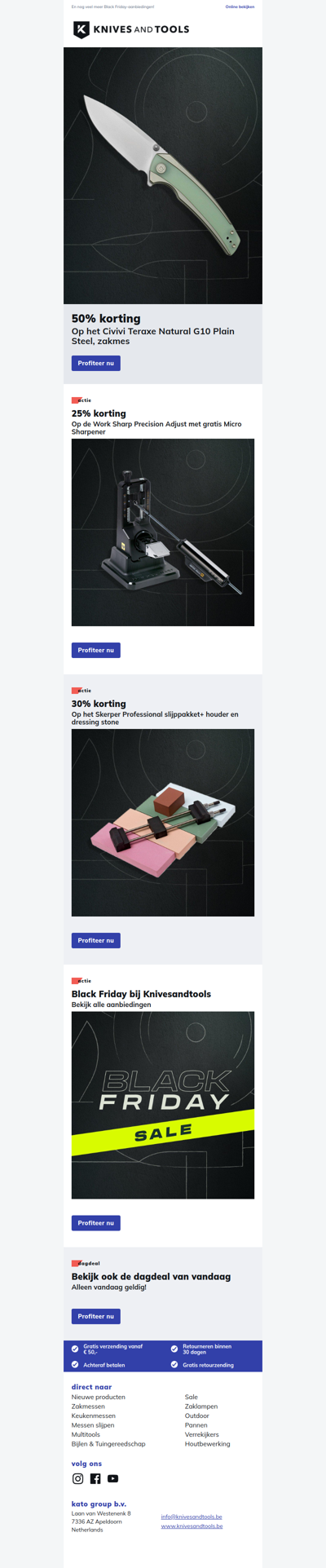This screenshot has height=1568, width=326.
Task: Click the Black Friday Sale banner image
Action: tap(163, 1105)
